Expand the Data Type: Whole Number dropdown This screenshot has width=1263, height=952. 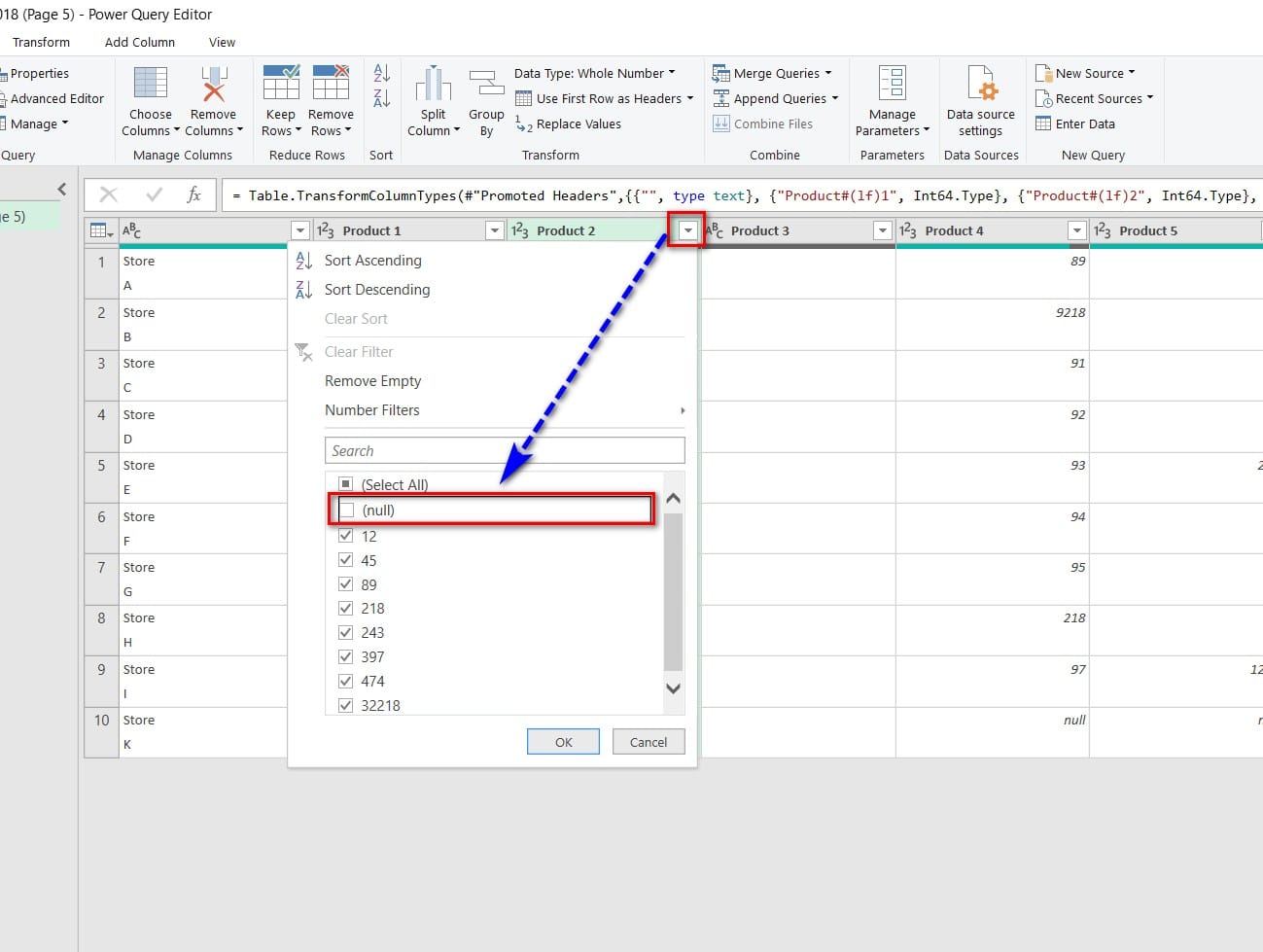point(594,73)
